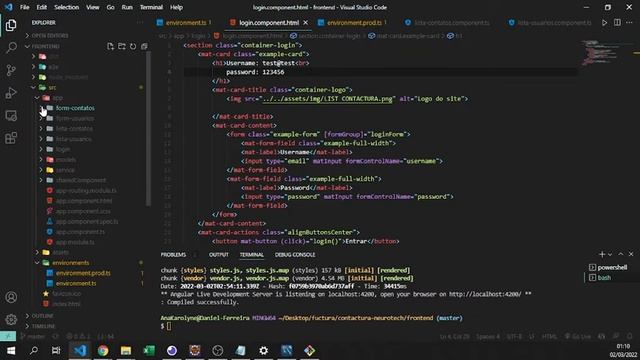Open Excel from the taskbar
Viewport: 640px width, 360px height.
click(149, 351)
